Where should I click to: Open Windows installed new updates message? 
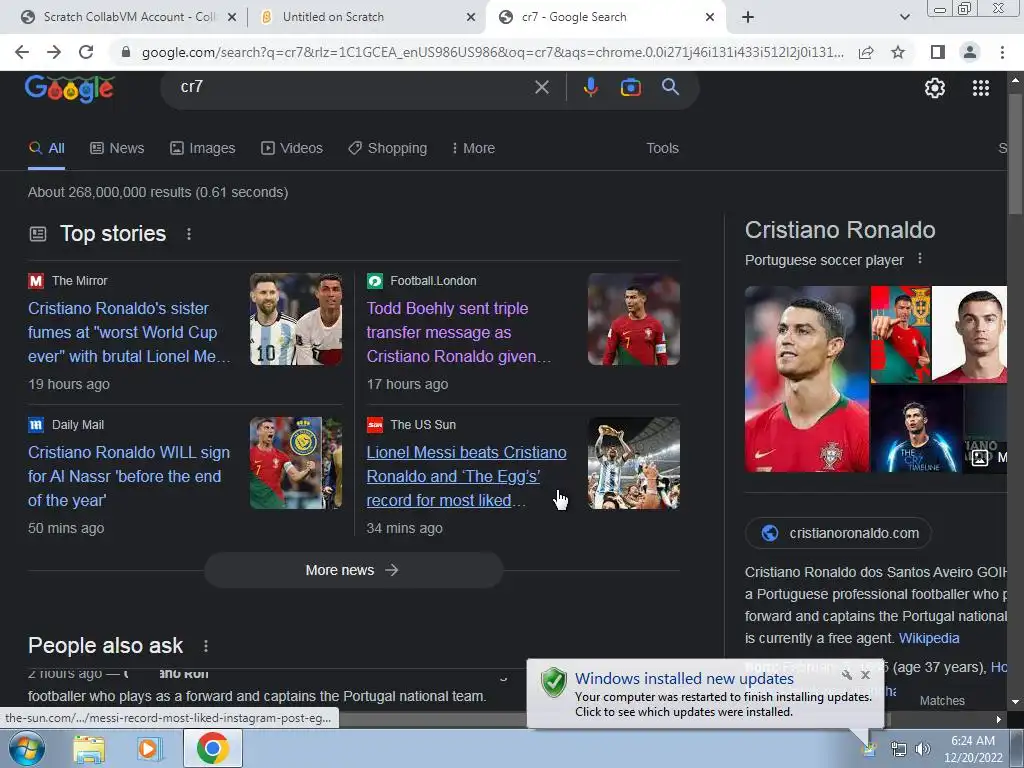(684, 679)
